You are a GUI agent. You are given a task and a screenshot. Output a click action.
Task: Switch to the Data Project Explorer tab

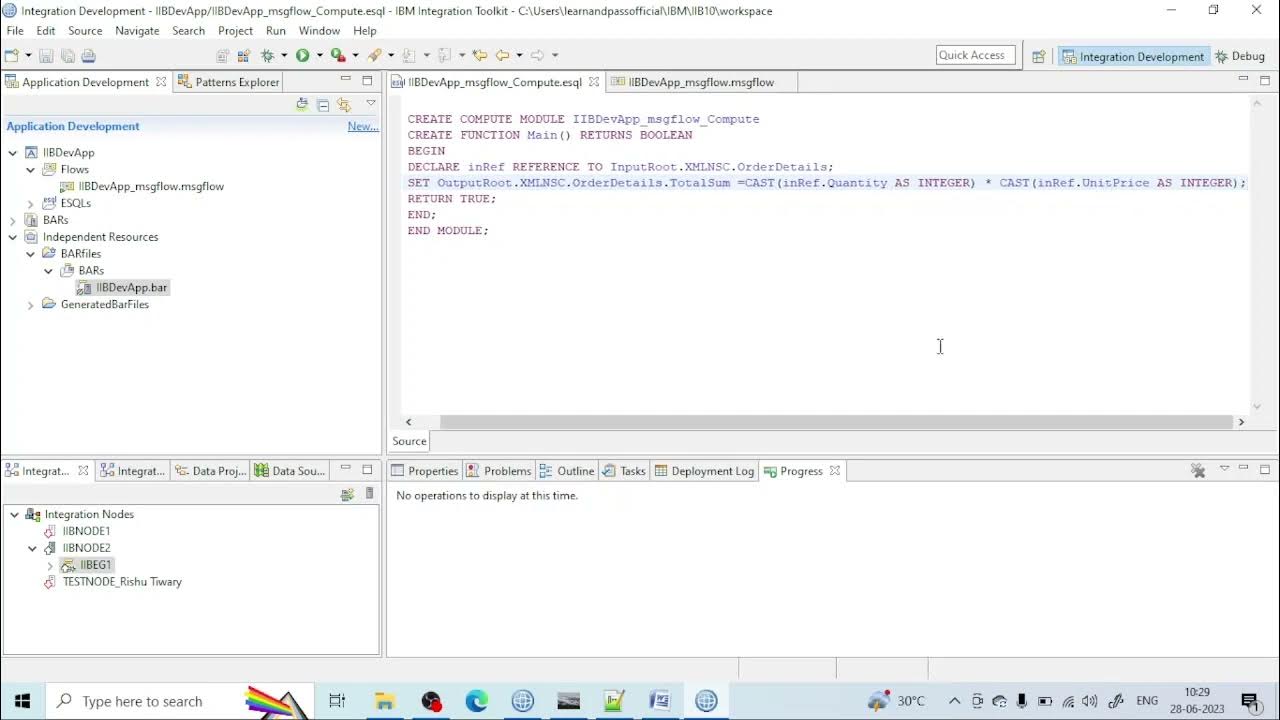pos(210,471)
